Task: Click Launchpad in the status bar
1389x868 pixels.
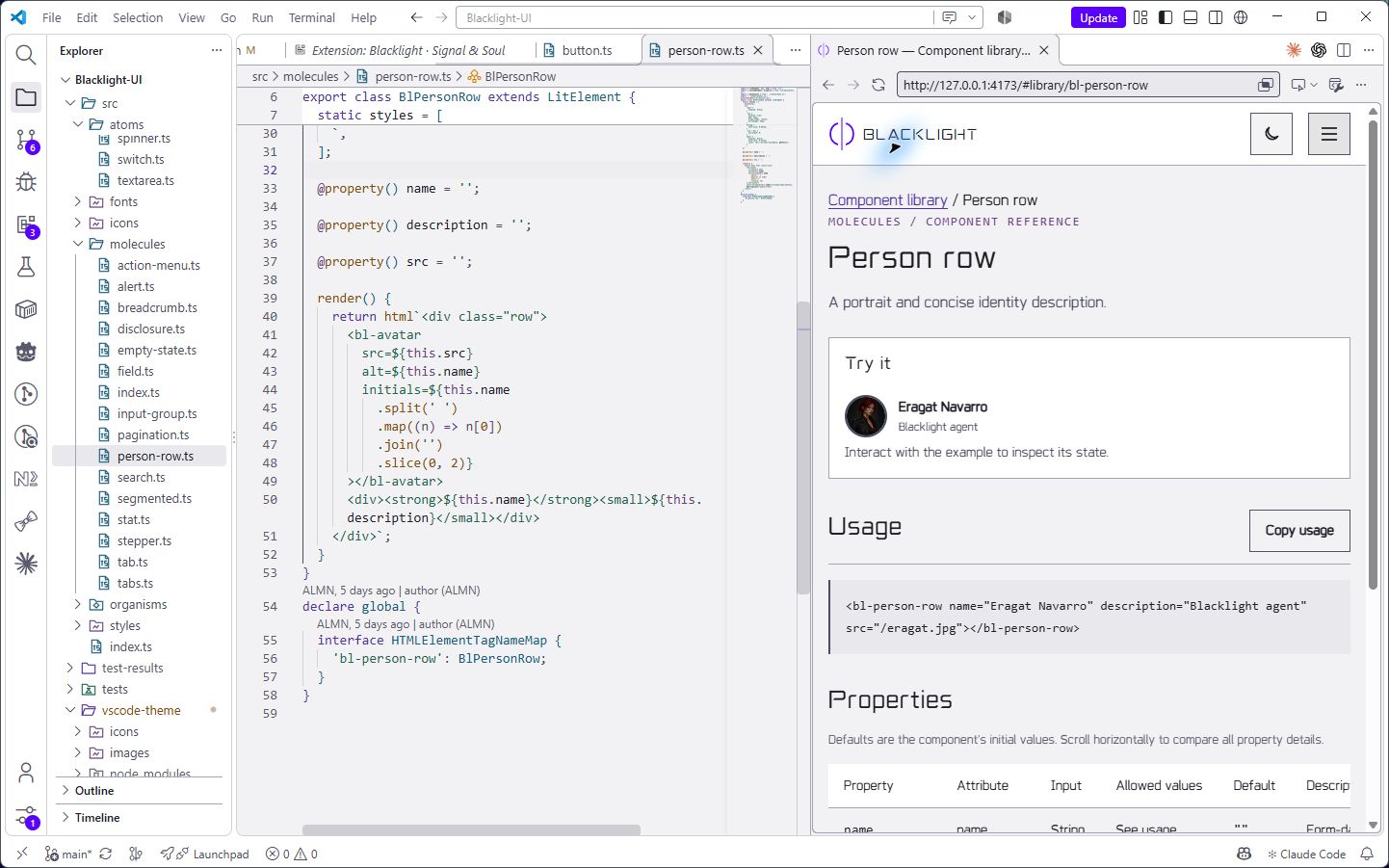Action: coord(204,854)
